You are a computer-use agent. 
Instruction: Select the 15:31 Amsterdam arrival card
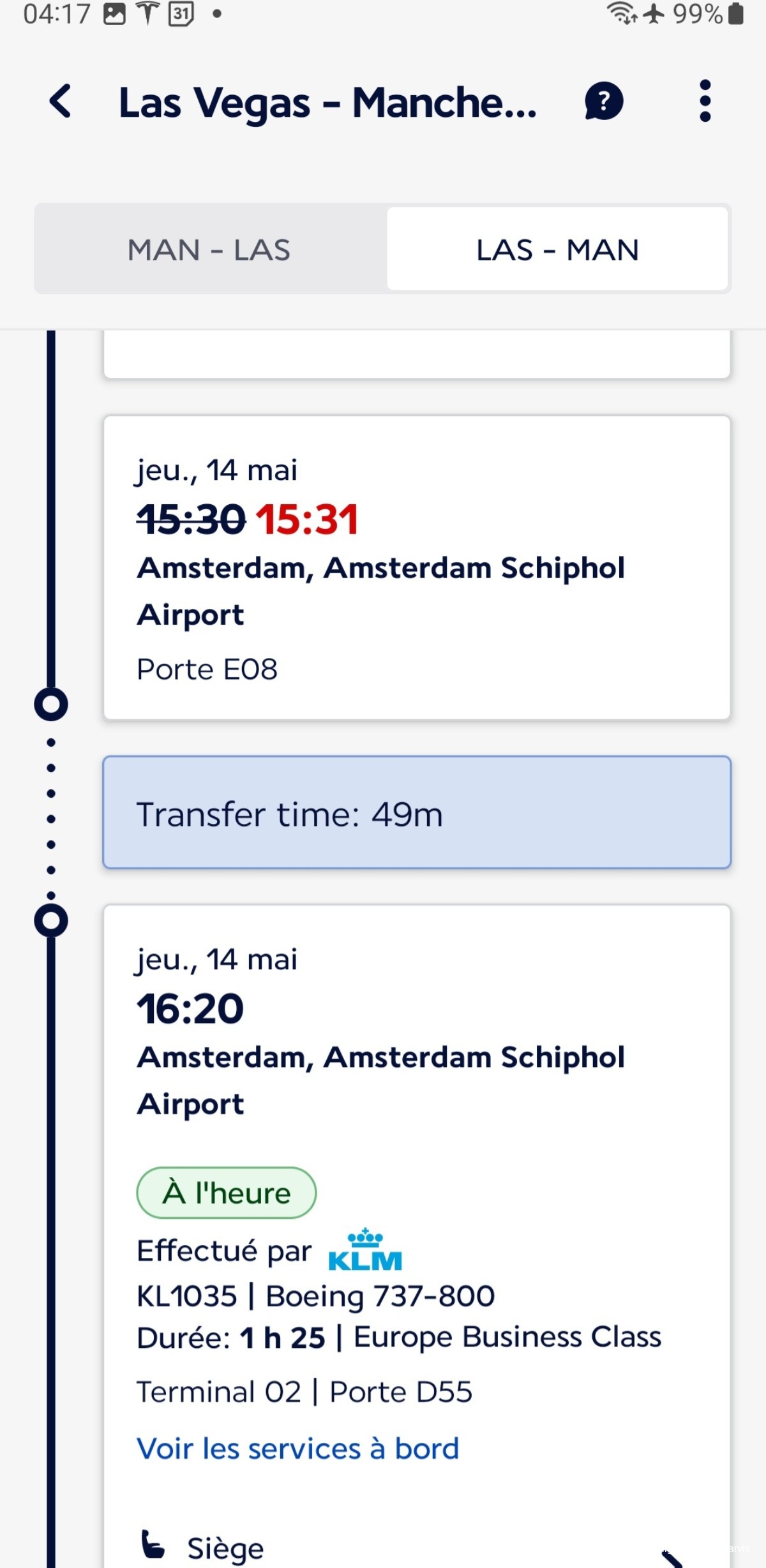pyautogui.click(x=417, y=567)
